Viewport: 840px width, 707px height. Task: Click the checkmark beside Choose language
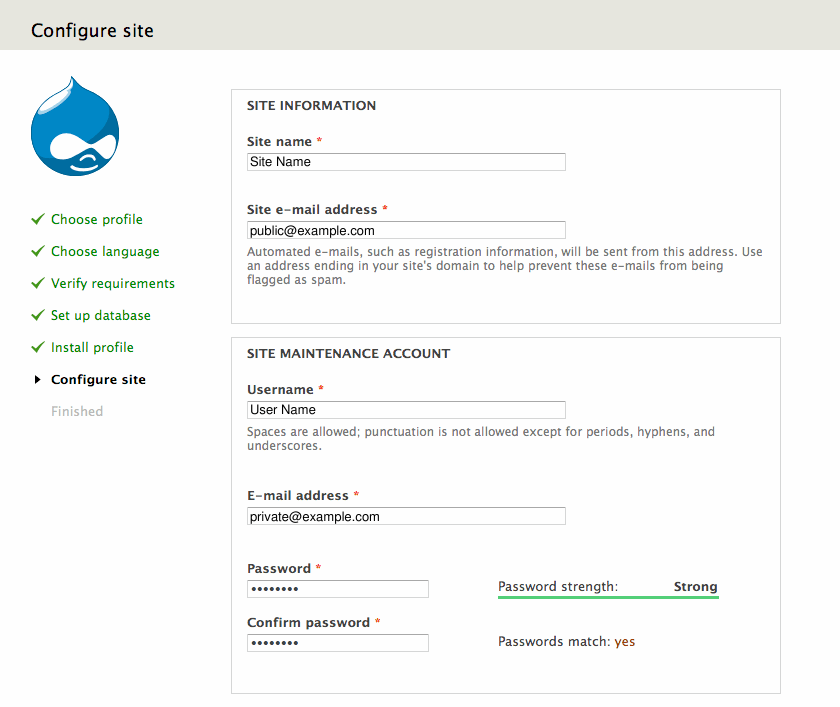coord(38,251)
